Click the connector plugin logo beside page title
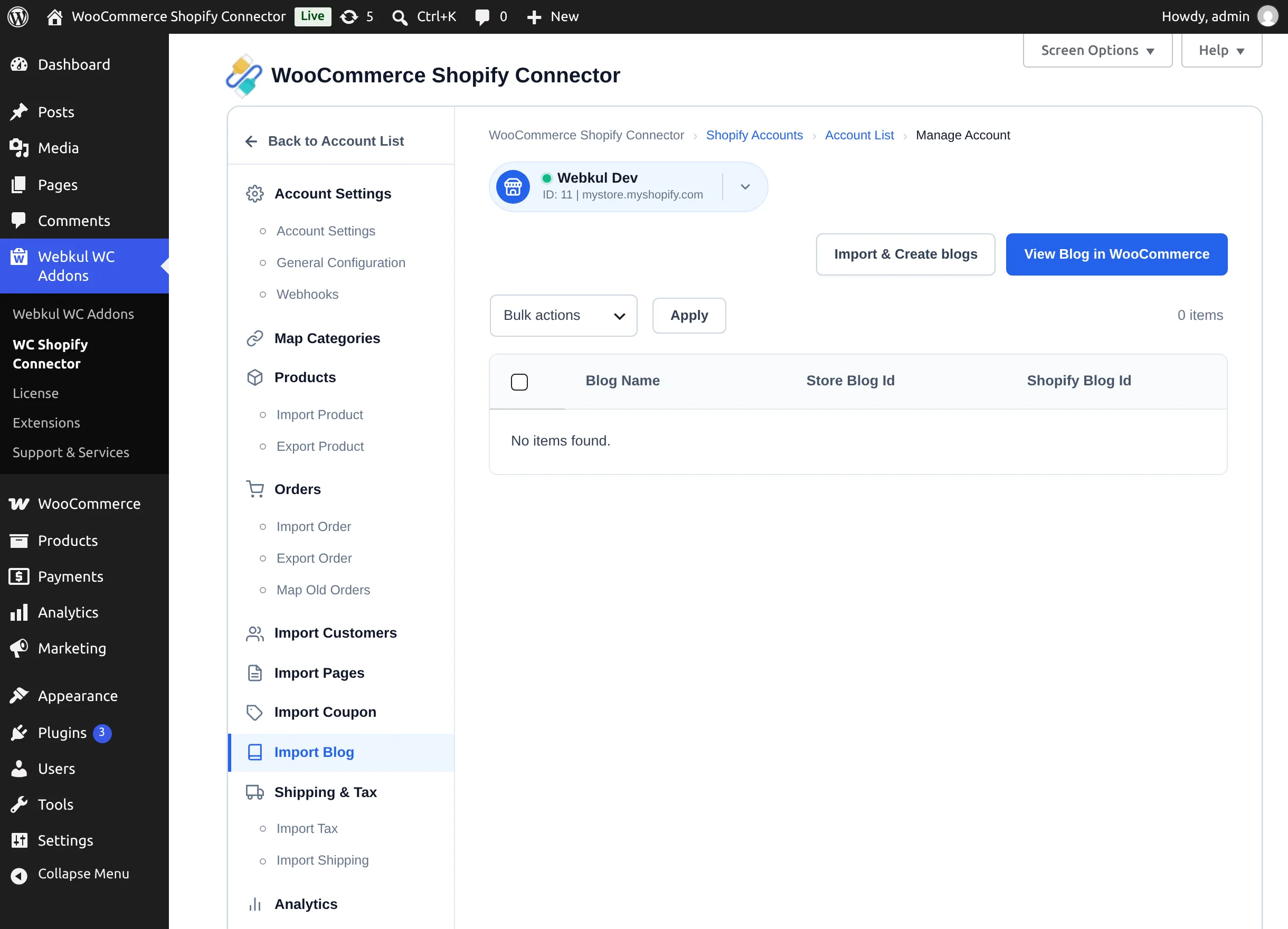Screen dimensions: 1288x929 point(244,75)
